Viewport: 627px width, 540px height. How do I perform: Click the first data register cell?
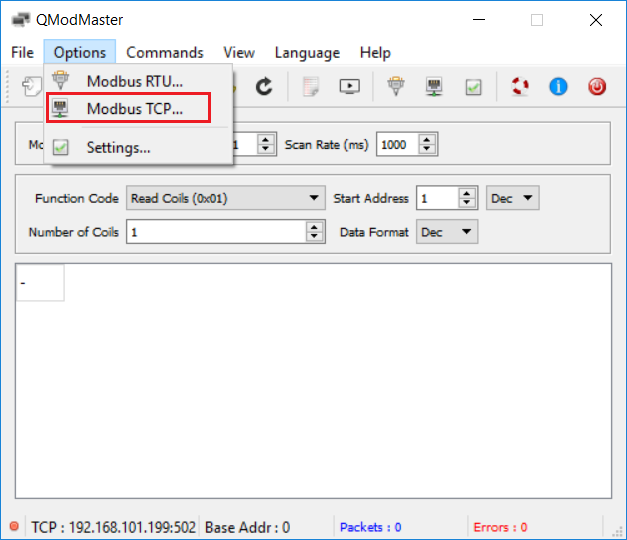(40, 283)
